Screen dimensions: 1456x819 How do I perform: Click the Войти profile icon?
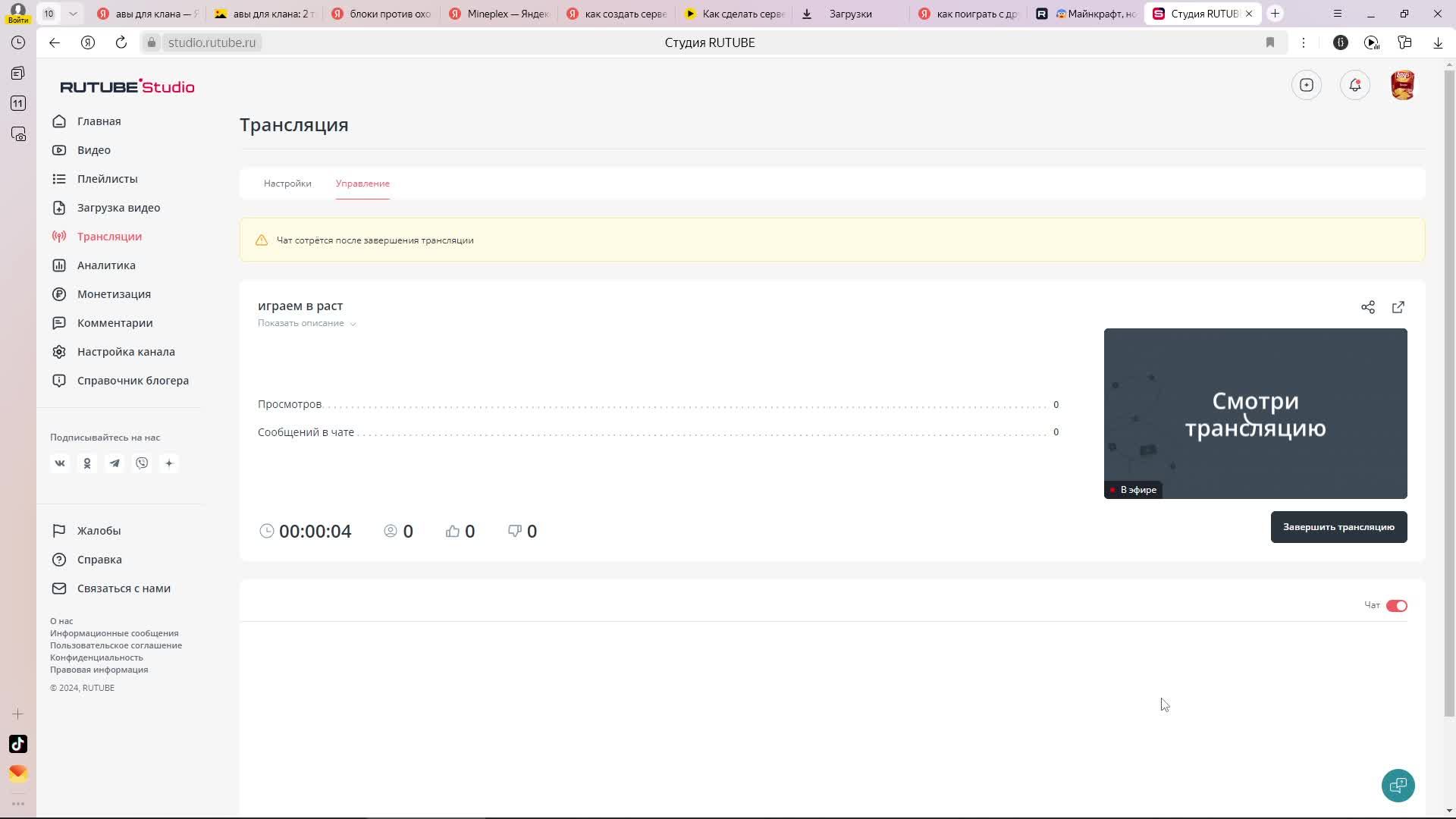point(18,13)
